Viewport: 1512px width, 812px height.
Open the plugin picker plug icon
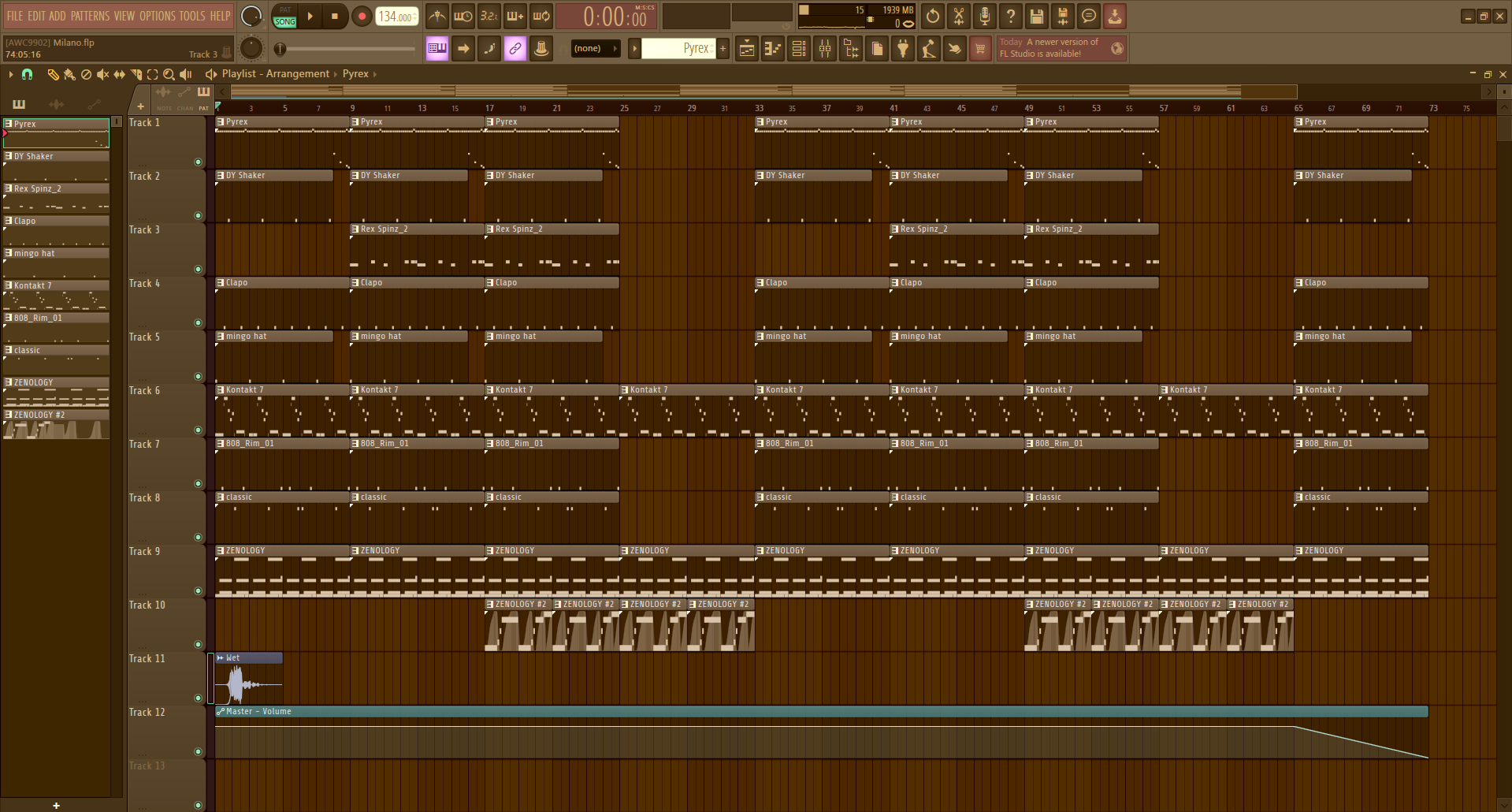903,49
